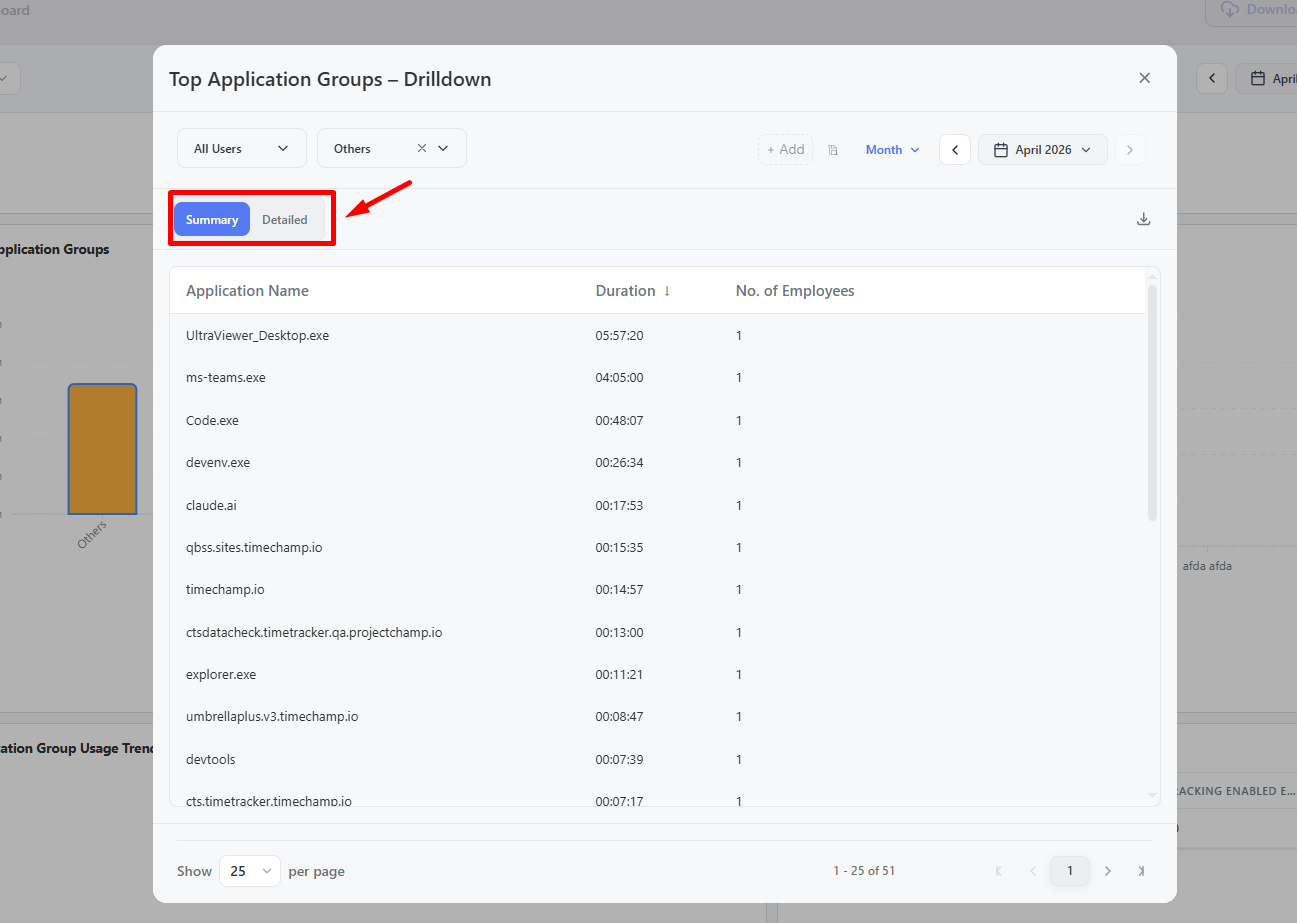Change the rows per page dropdown

pos(250,871)
